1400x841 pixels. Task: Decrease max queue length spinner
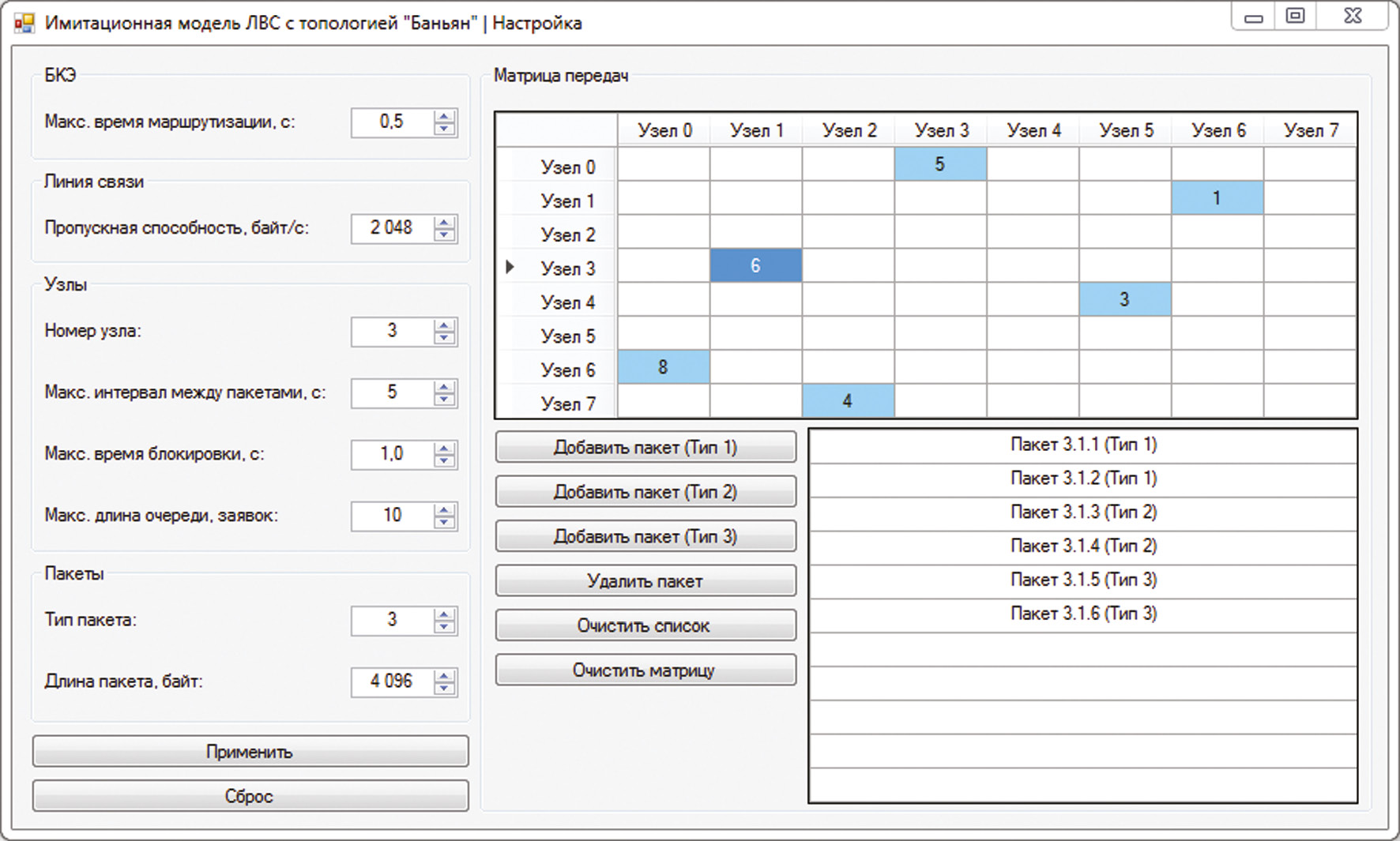tap(445, 522)
